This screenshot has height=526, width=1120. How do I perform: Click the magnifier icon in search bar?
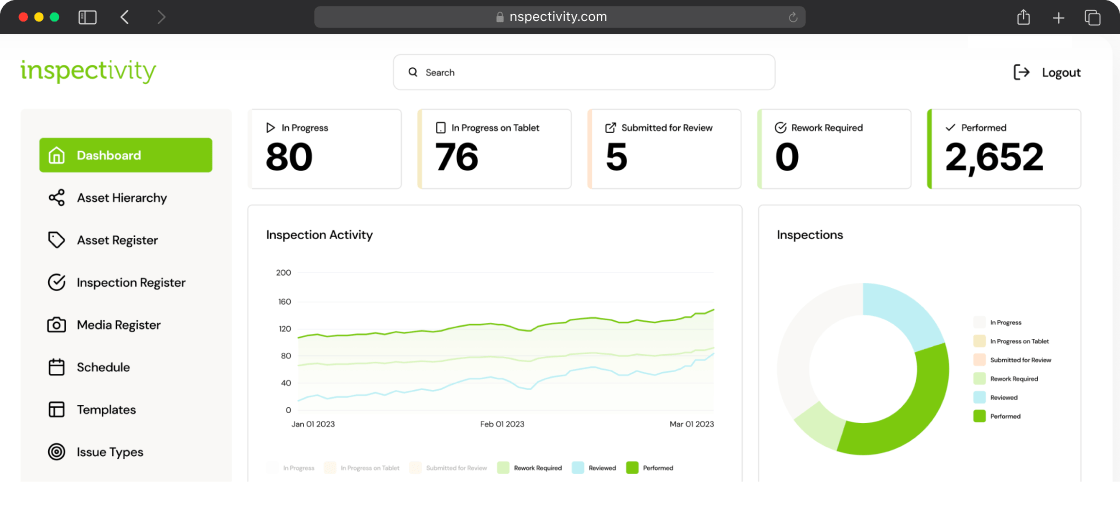413,72
